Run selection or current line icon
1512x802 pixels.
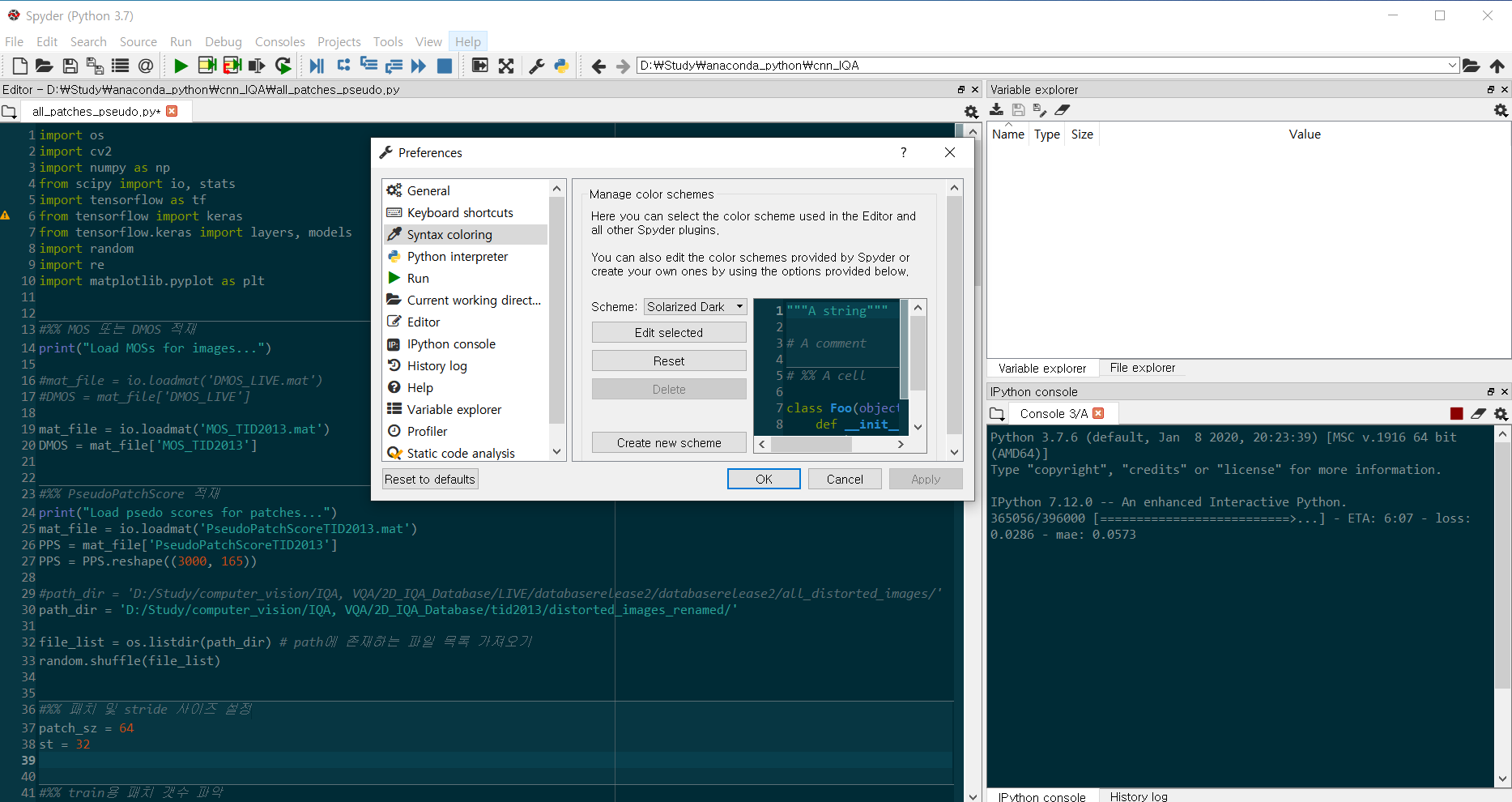(x=258, y=66)
